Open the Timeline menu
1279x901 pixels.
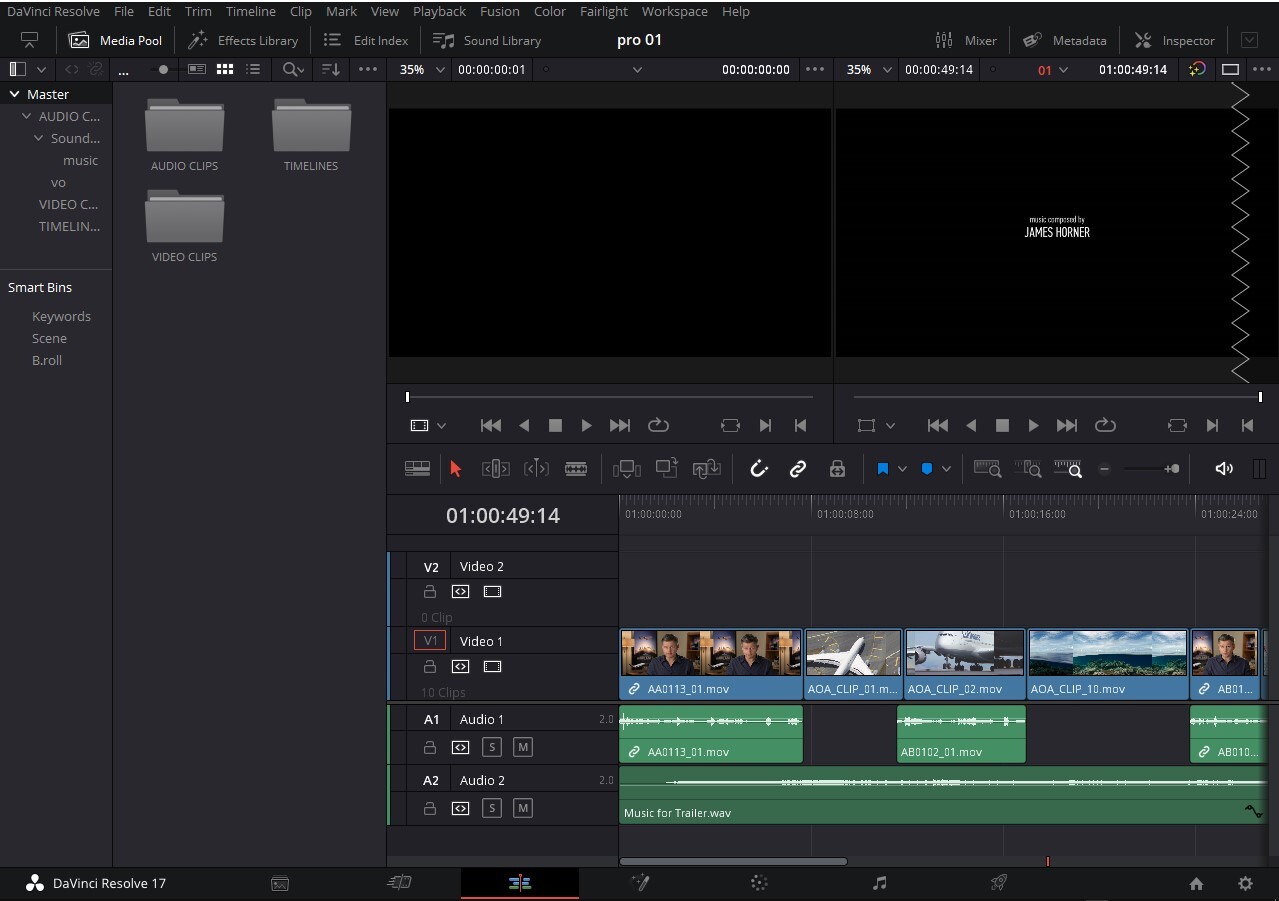pyautogui.click(x=250, y=11)
